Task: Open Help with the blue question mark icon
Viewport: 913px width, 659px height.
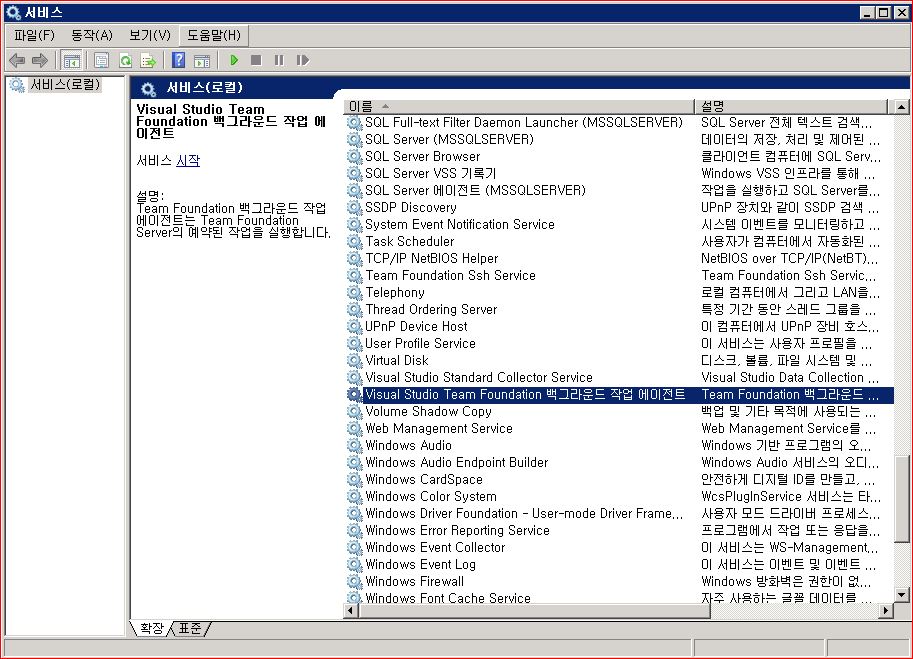Action: pyautogui.click(x=178, y=60)
